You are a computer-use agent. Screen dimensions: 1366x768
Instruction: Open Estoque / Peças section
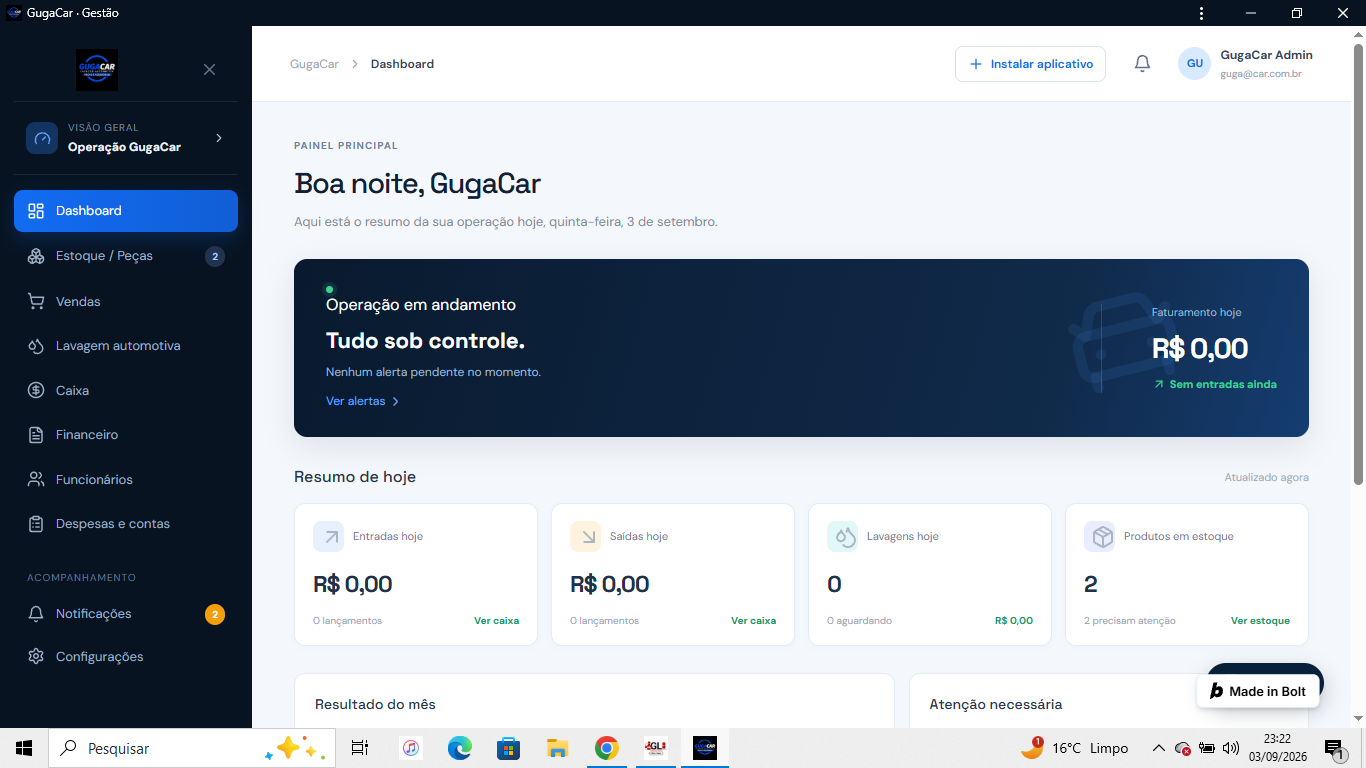pyautogui.click(x=126, y=256)
